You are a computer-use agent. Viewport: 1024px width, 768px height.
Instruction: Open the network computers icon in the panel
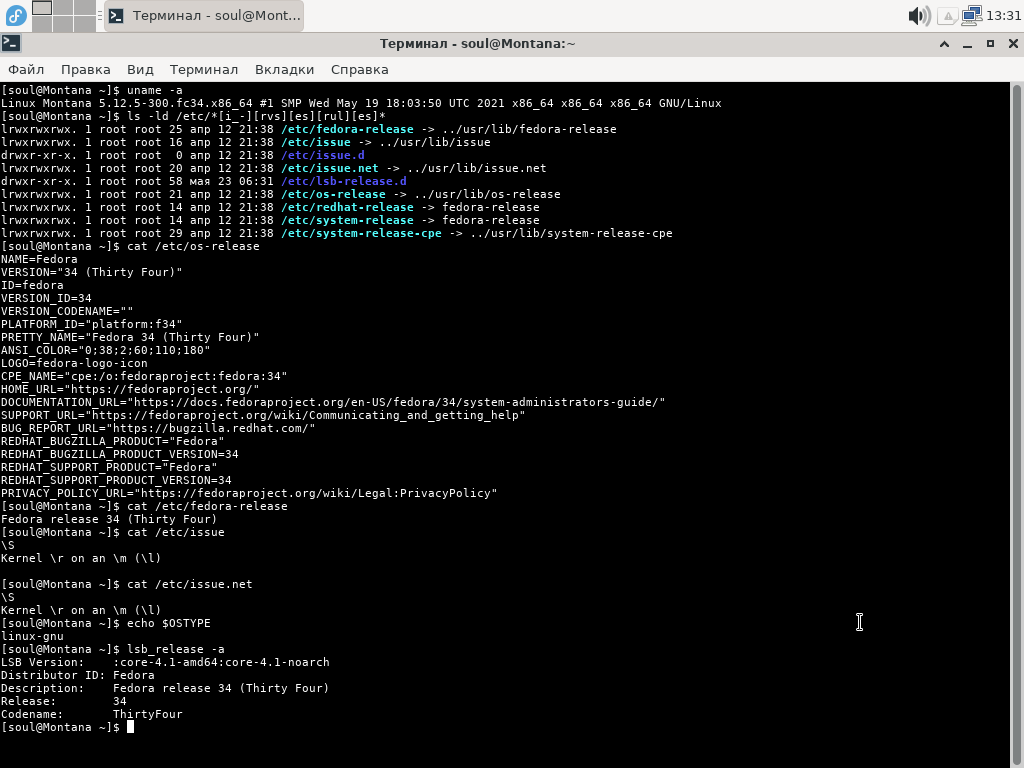tap(972, 16)
